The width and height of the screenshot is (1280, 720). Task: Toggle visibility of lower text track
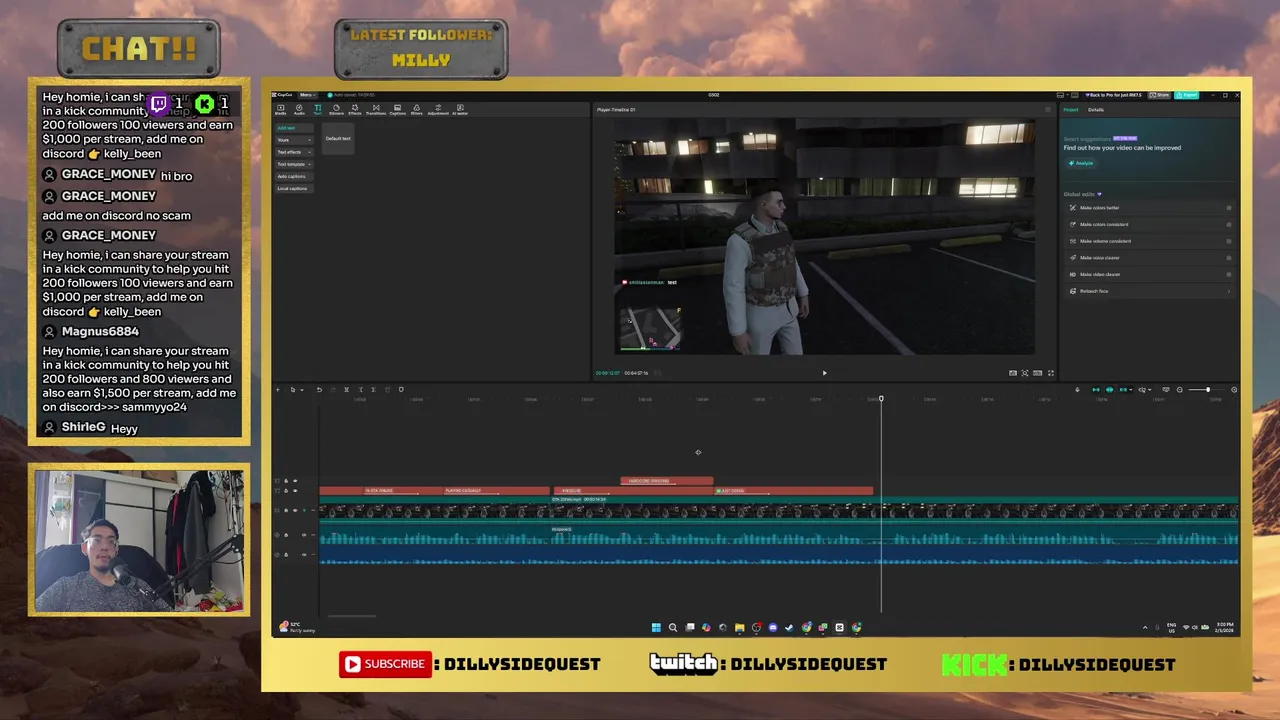(295, 491)
